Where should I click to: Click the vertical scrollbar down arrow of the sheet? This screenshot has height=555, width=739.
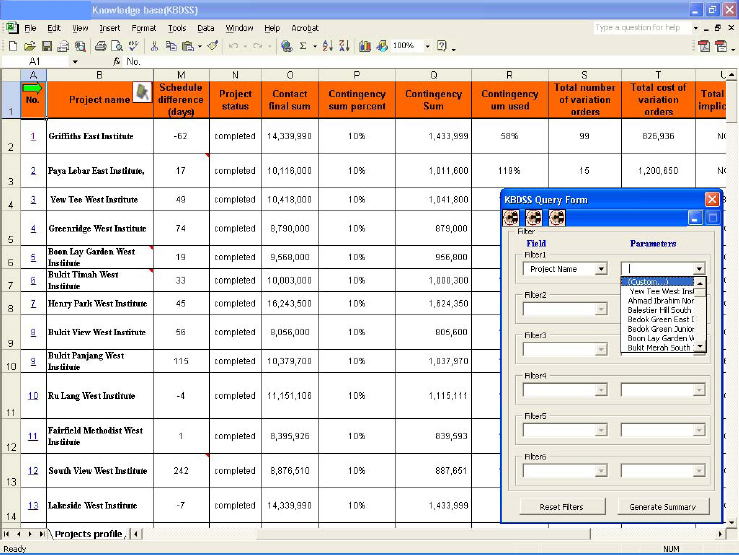click(x=731, y=522)
